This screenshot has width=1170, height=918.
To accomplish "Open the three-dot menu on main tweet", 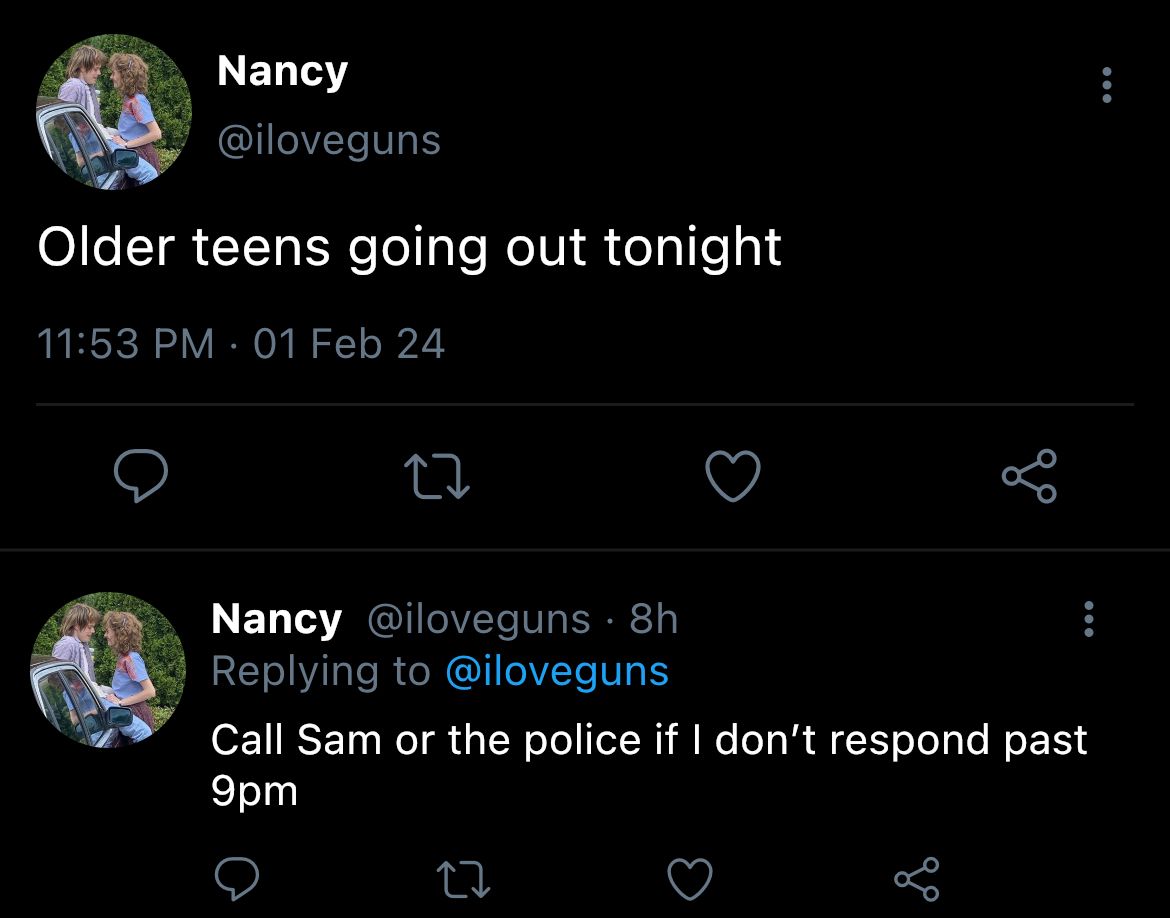I will [x=1107, y=85].
